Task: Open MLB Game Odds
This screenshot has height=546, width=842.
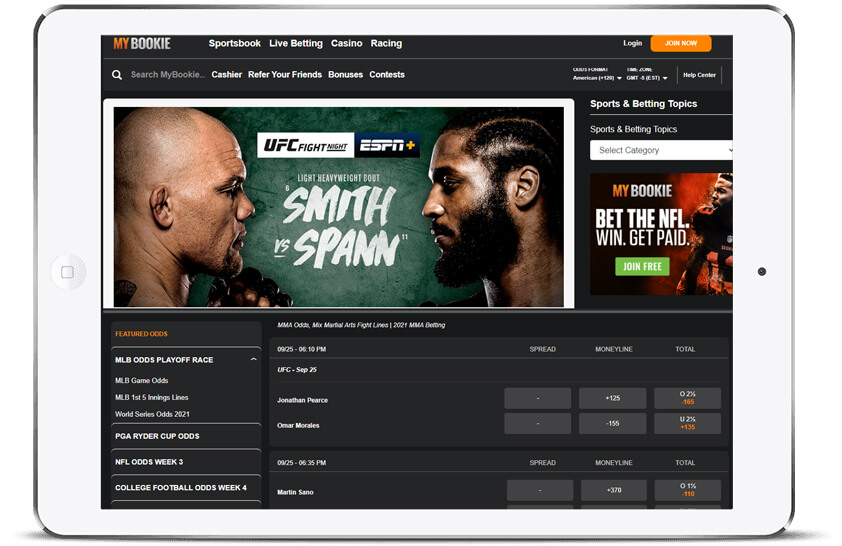Action: click(141, 381)
